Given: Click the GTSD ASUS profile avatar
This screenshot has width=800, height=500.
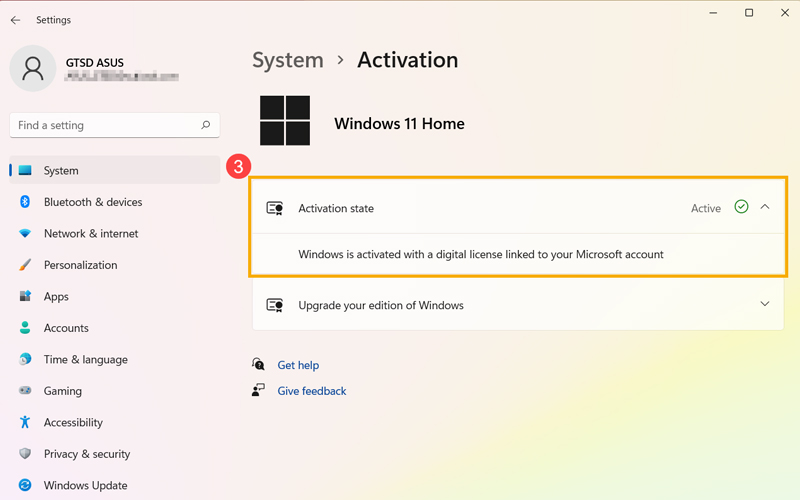Looking at the screenshot, I should click(33, 68).
